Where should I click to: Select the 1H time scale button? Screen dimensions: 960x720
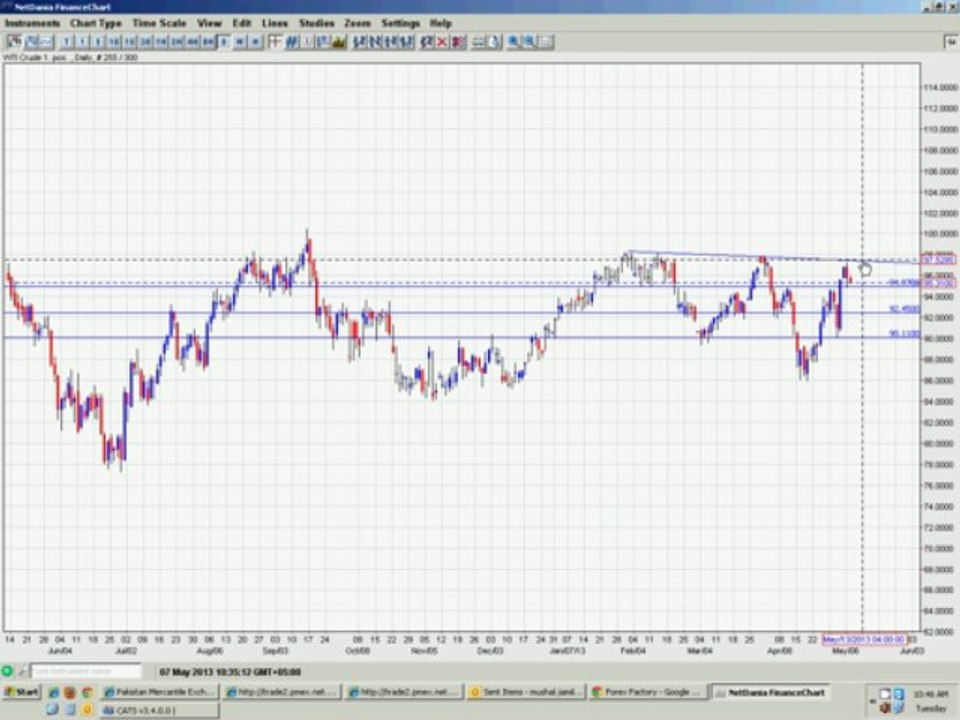pos(161,42)
